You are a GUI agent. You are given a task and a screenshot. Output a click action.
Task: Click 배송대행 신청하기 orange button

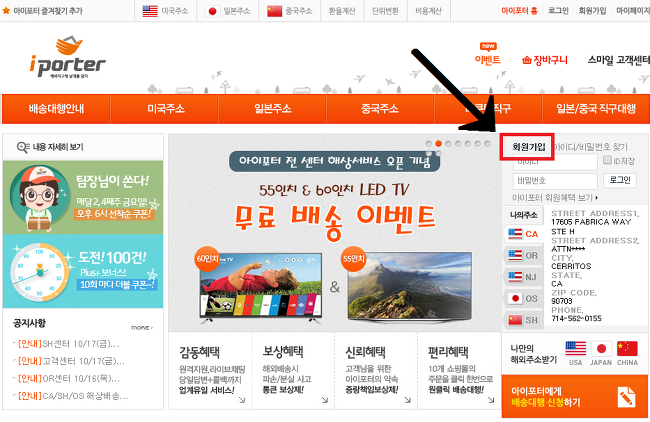(575, 396)
